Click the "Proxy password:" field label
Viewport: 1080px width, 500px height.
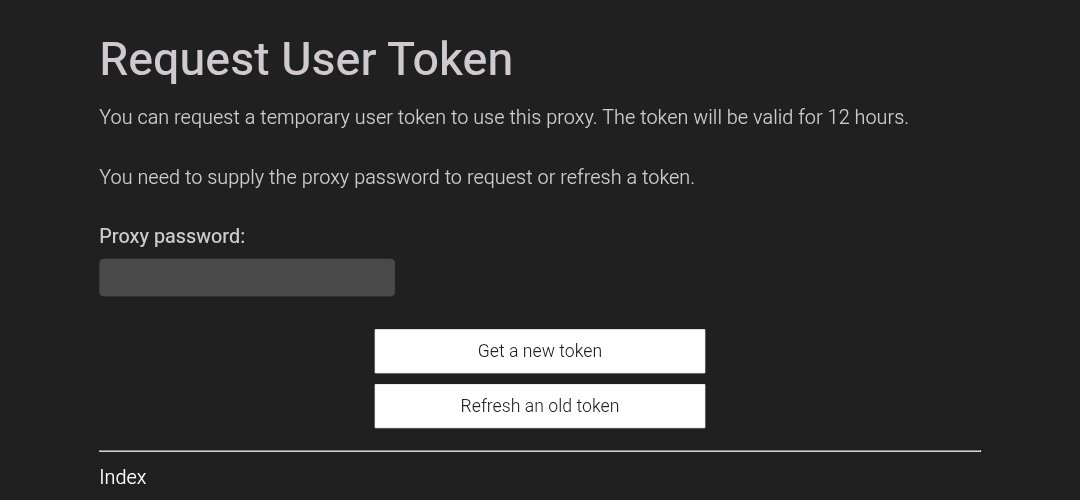click(x=172, y=237)
